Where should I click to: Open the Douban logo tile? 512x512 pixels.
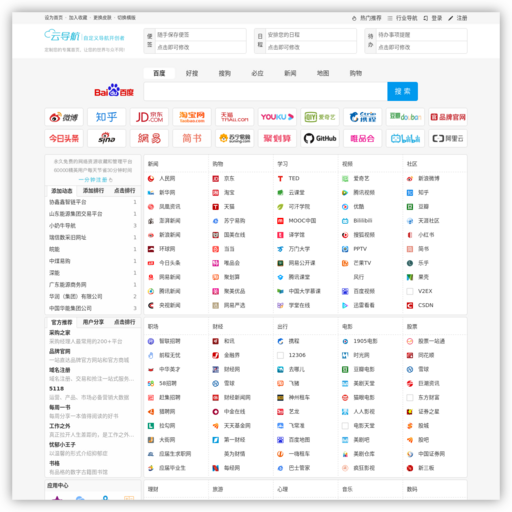pyautogui.click(x=405, y=117)
